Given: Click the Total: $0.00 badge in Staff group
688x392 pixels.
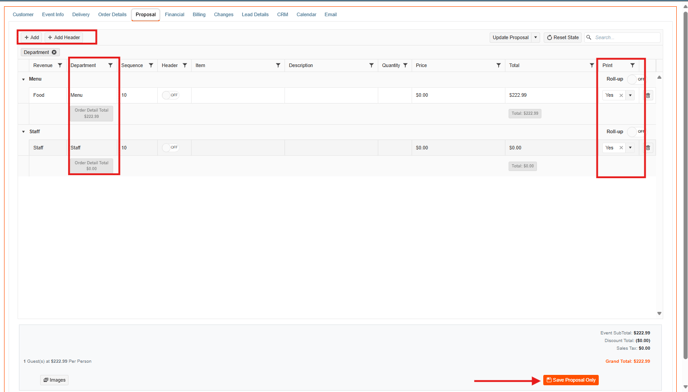Looking at the screenshot, I should 523,166.
